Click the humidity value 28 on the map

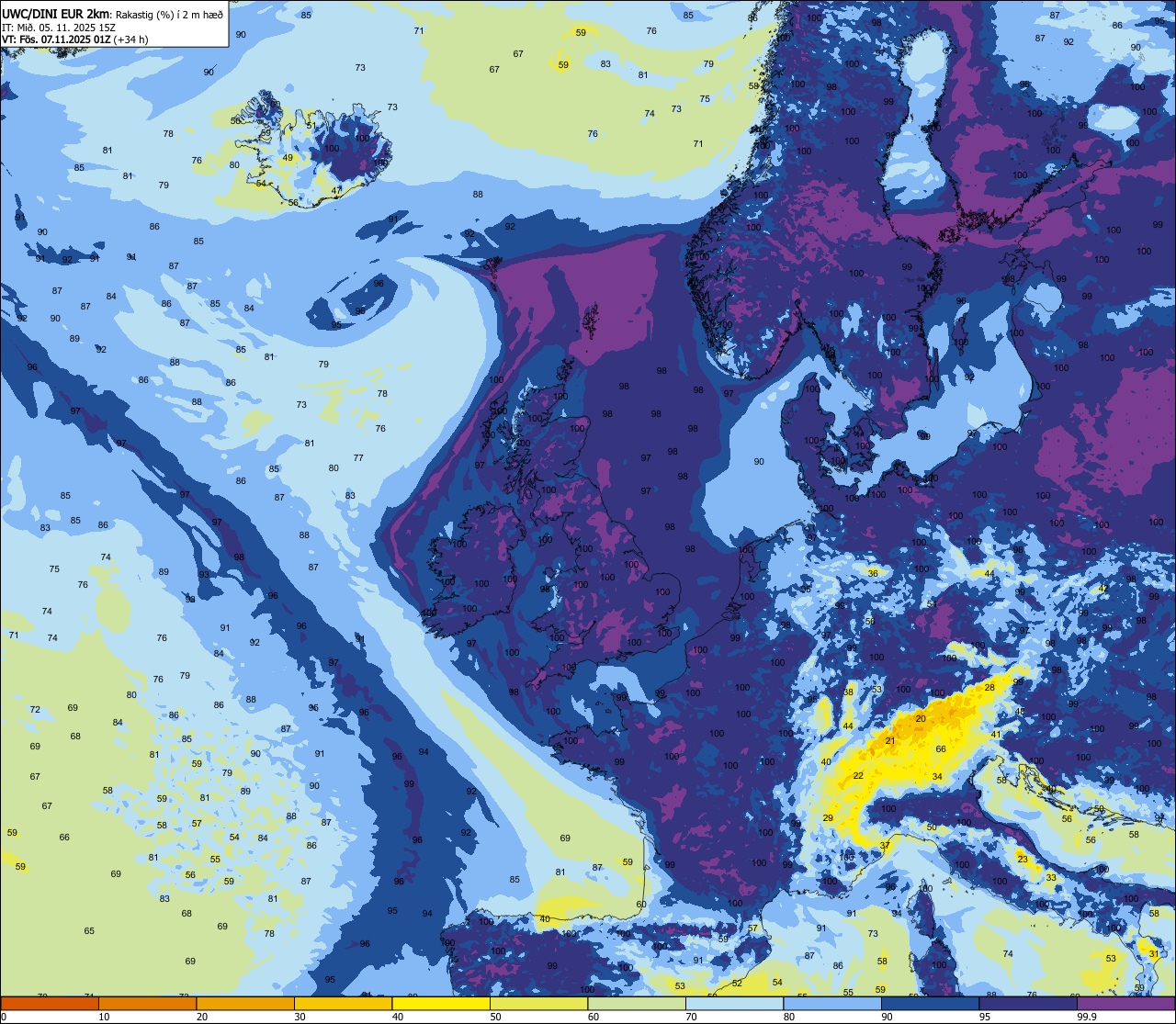(x=989, y=687)
